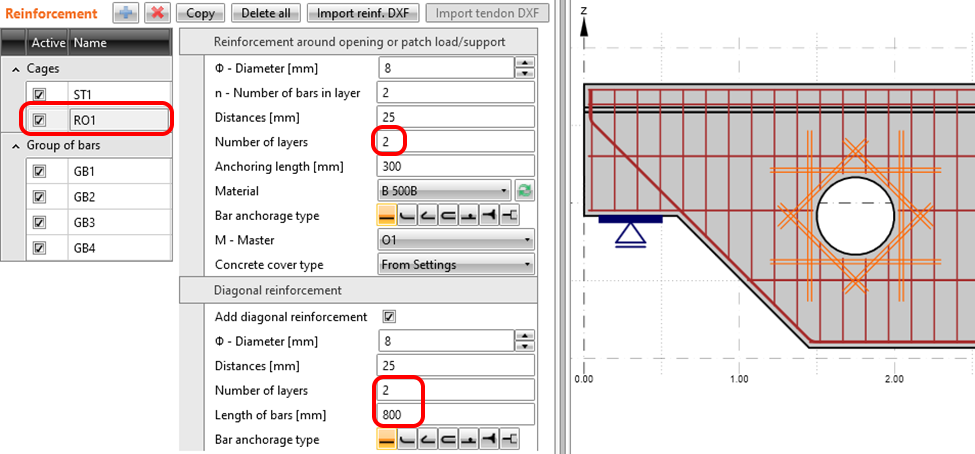975x454 pixels.
Task: Click the Number of bars in layer field
Action: 456,93
